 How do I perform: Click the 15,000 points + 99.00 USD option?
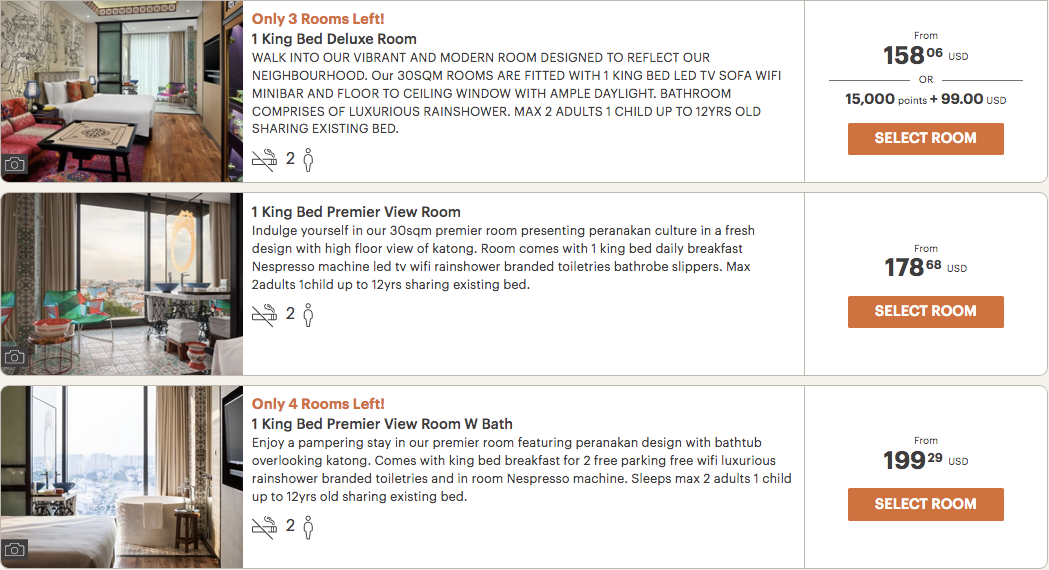925,99
